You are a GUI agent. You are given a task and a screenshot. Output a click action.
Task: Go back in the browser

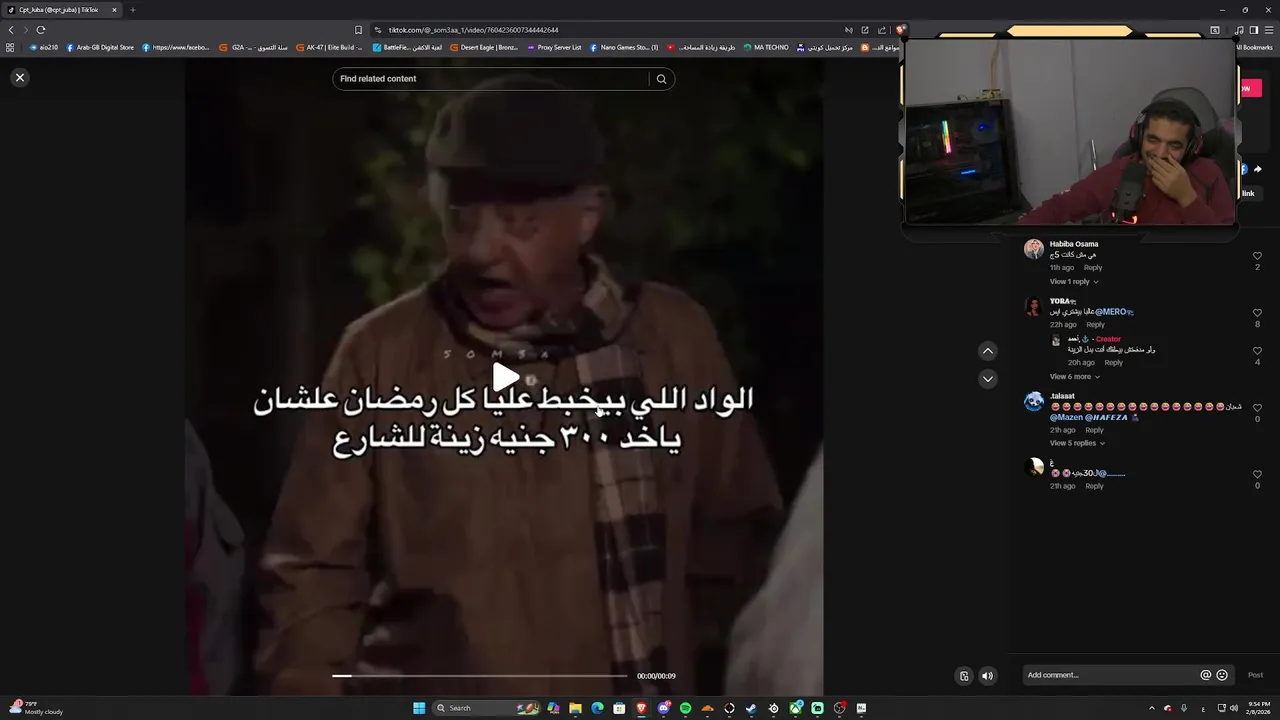pos(11,30)
